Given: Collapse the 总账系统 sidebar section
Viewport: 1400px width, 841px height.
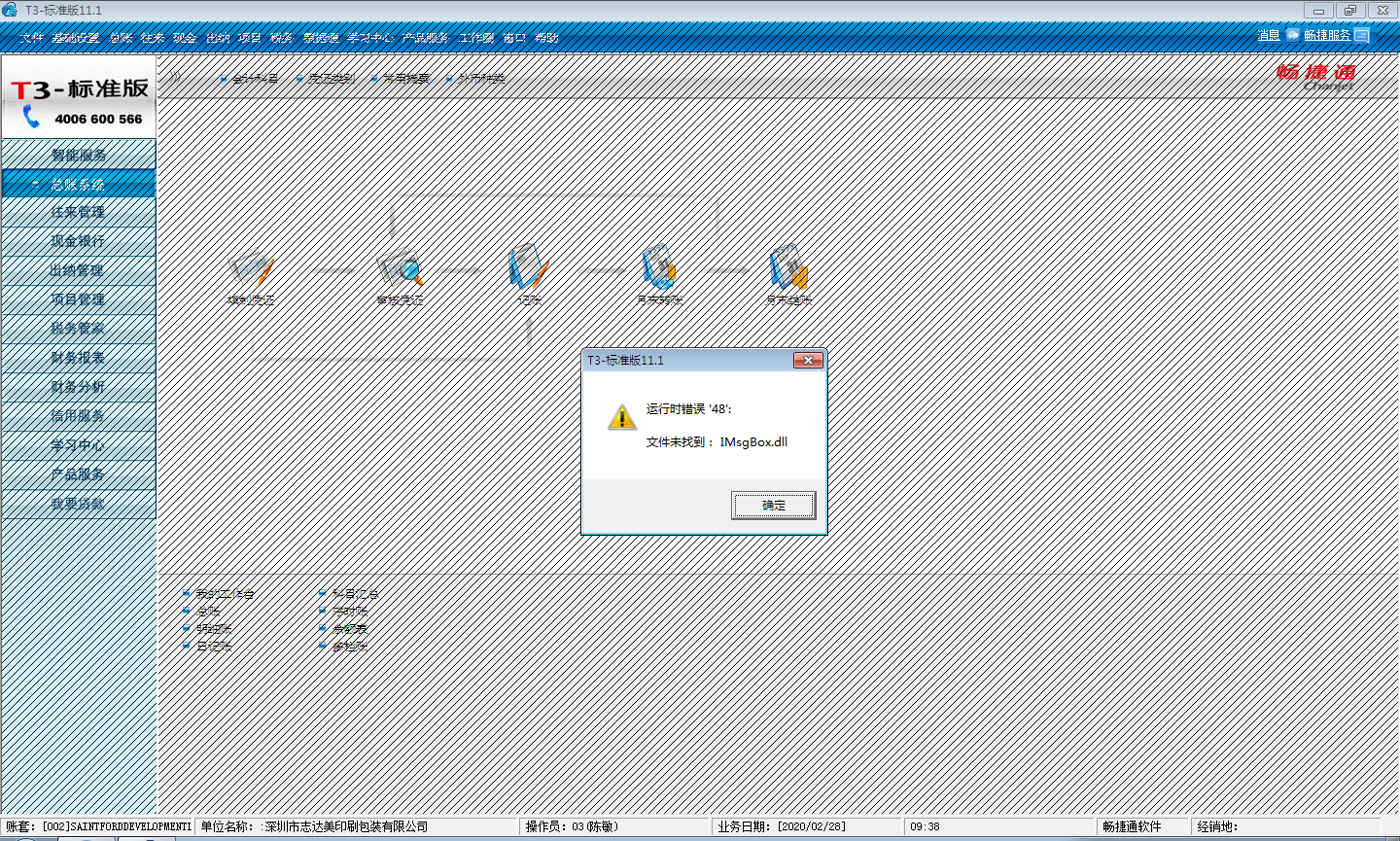Looking at the screenshot, I should 79,184.
